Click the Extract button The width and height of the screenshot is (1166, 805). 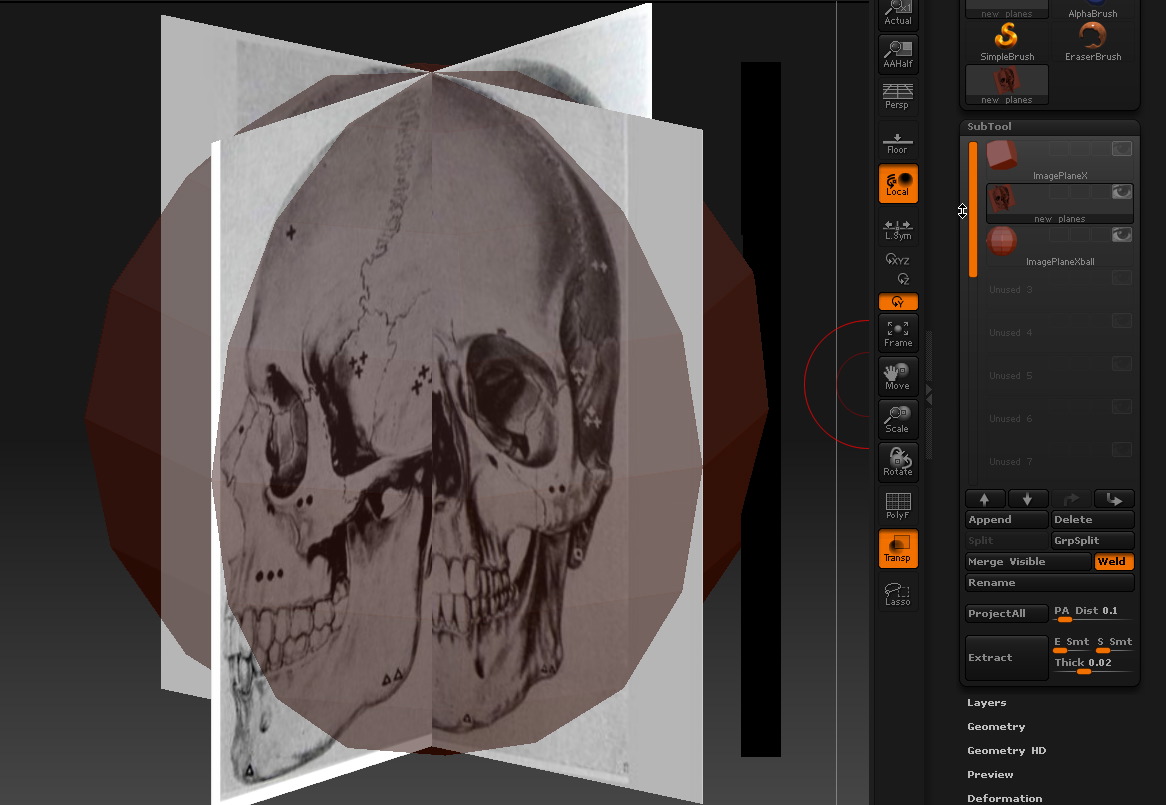point(1007,657)
